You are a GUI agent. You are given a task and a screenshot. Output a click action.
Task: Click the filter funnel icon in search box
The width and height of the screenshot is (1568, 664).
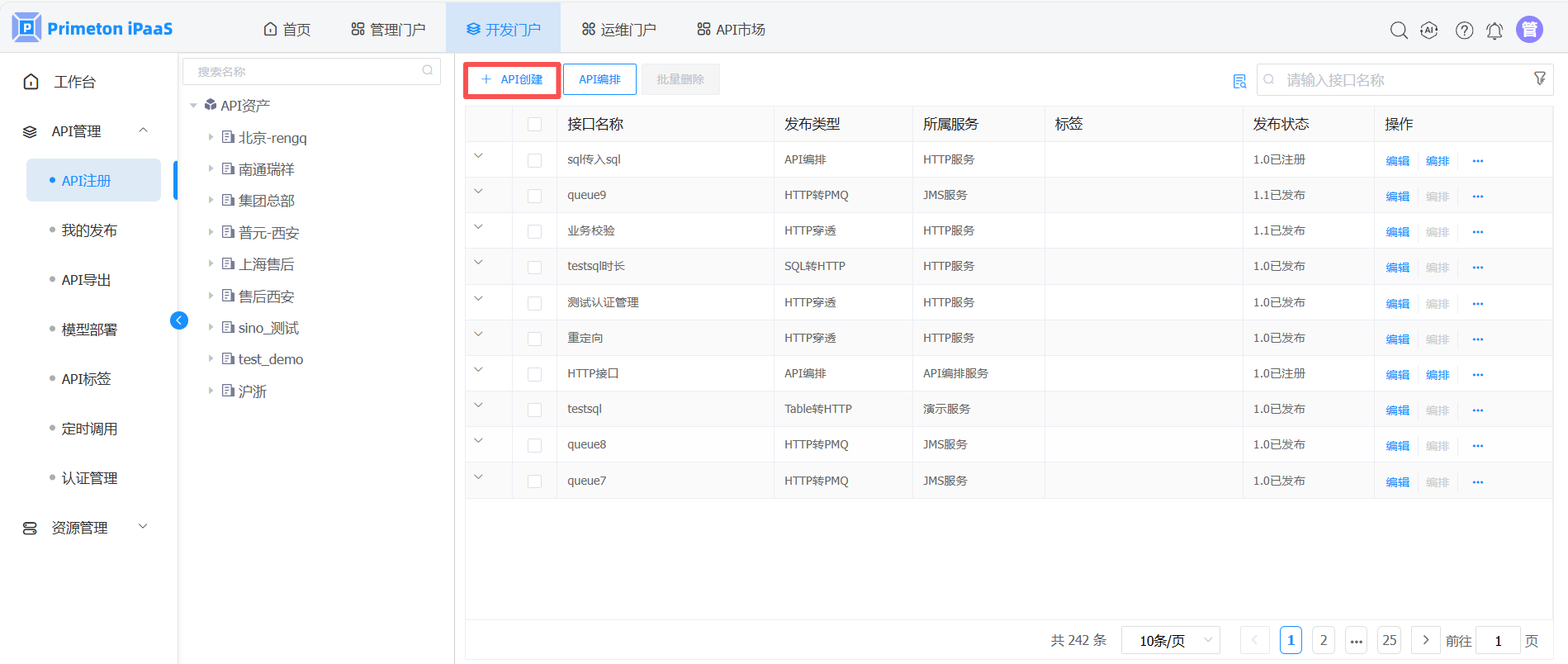click(x=1540, y=78)
